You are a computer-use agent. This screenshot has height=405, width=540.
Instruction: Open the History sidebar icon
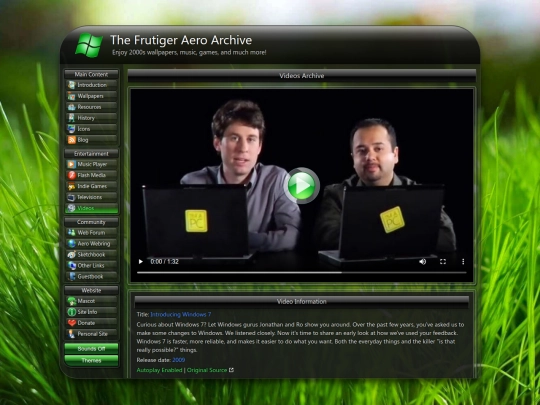(71, 118)
